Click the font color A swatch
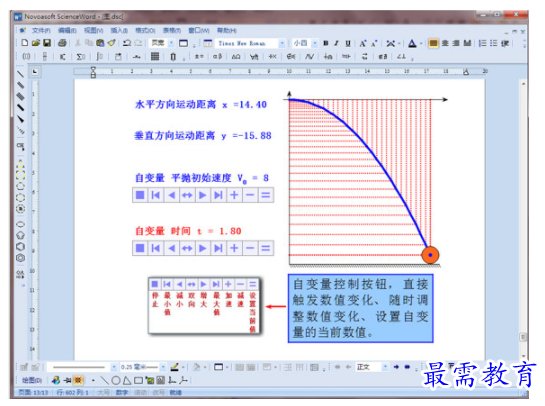 pyautogui.click(x=412, y=43)
